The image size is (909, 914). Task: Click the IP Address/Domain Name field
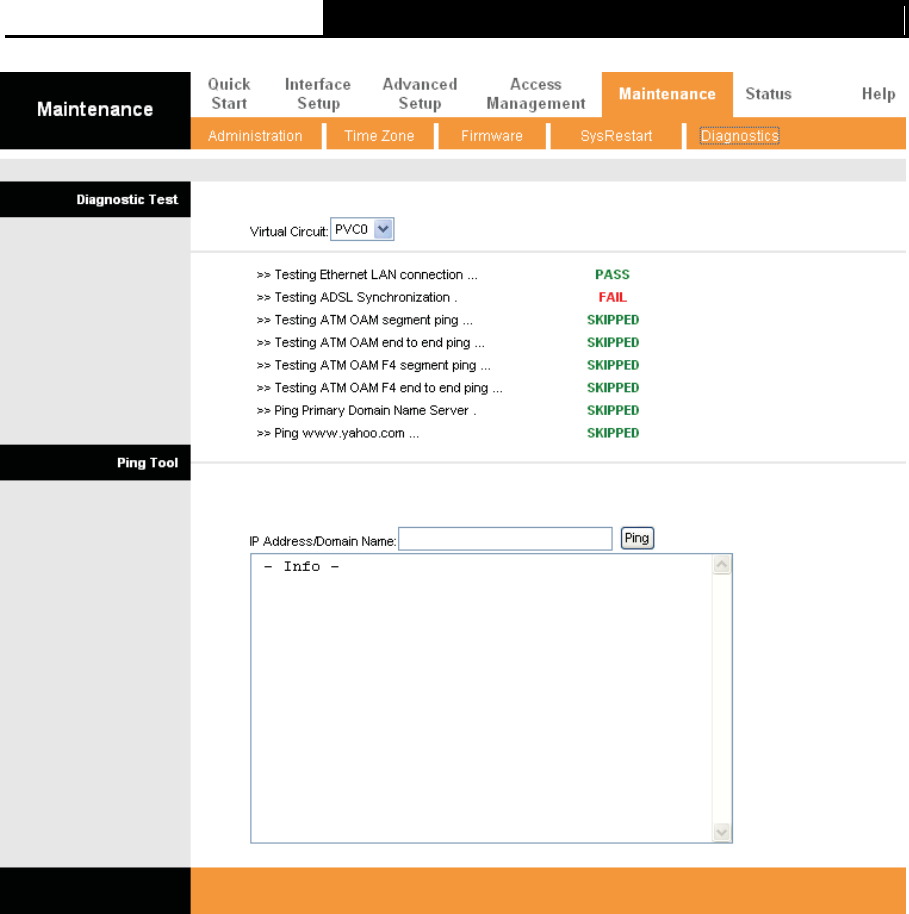coord(505,539)
